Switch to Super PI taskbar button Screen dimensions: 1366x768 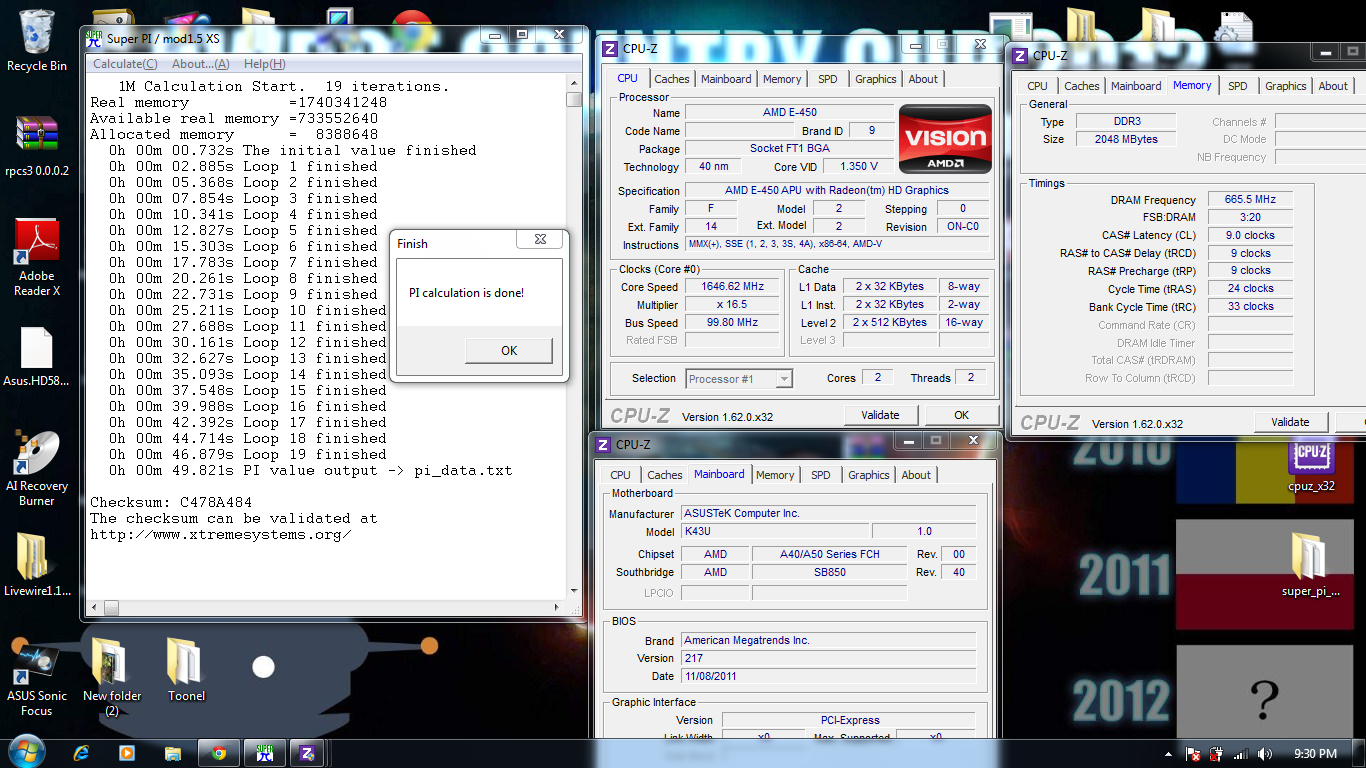click(x=265, y=753)
